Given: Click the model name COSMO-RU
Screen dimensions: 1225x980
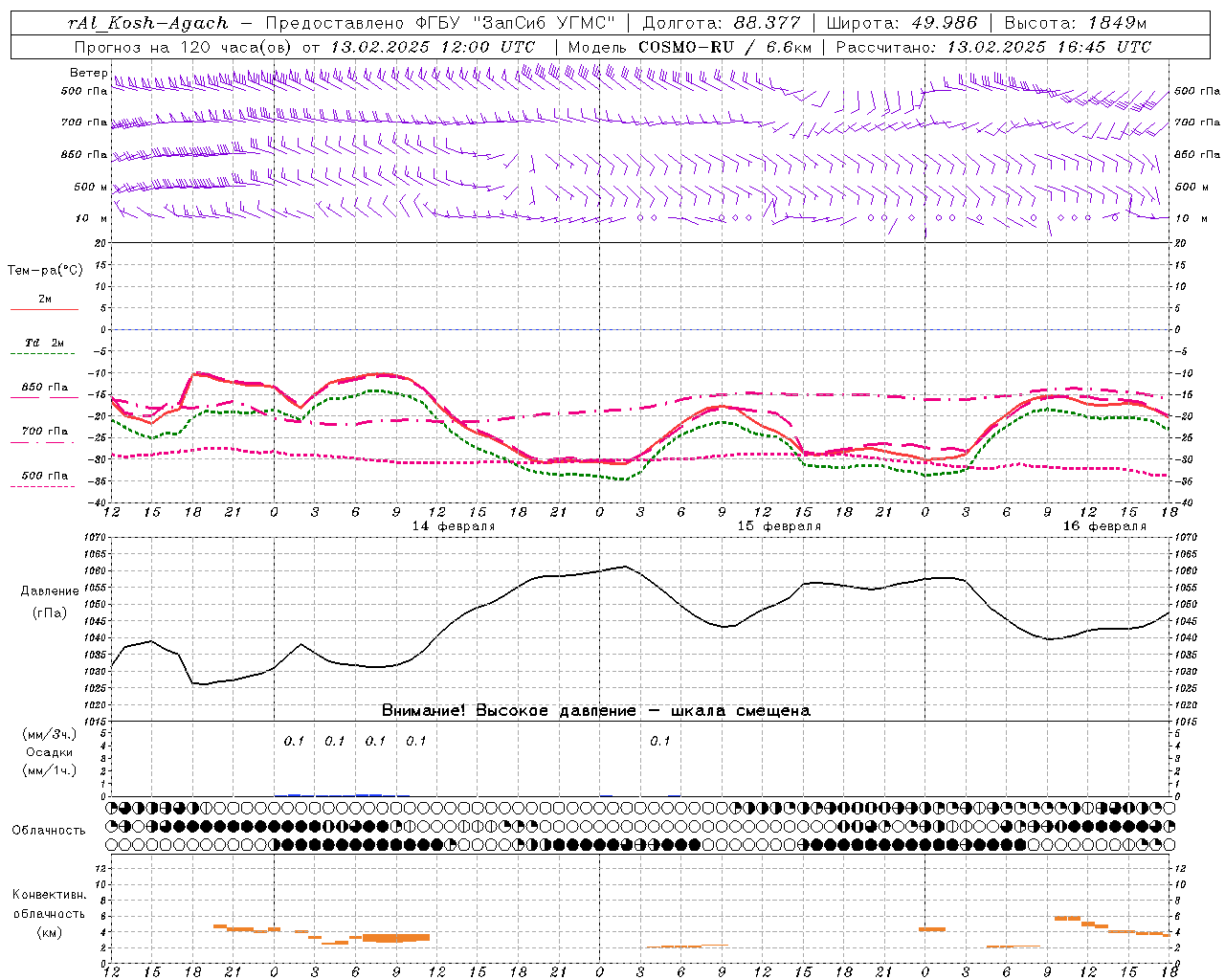Looking at the screenshot, I should pos(685,47).
